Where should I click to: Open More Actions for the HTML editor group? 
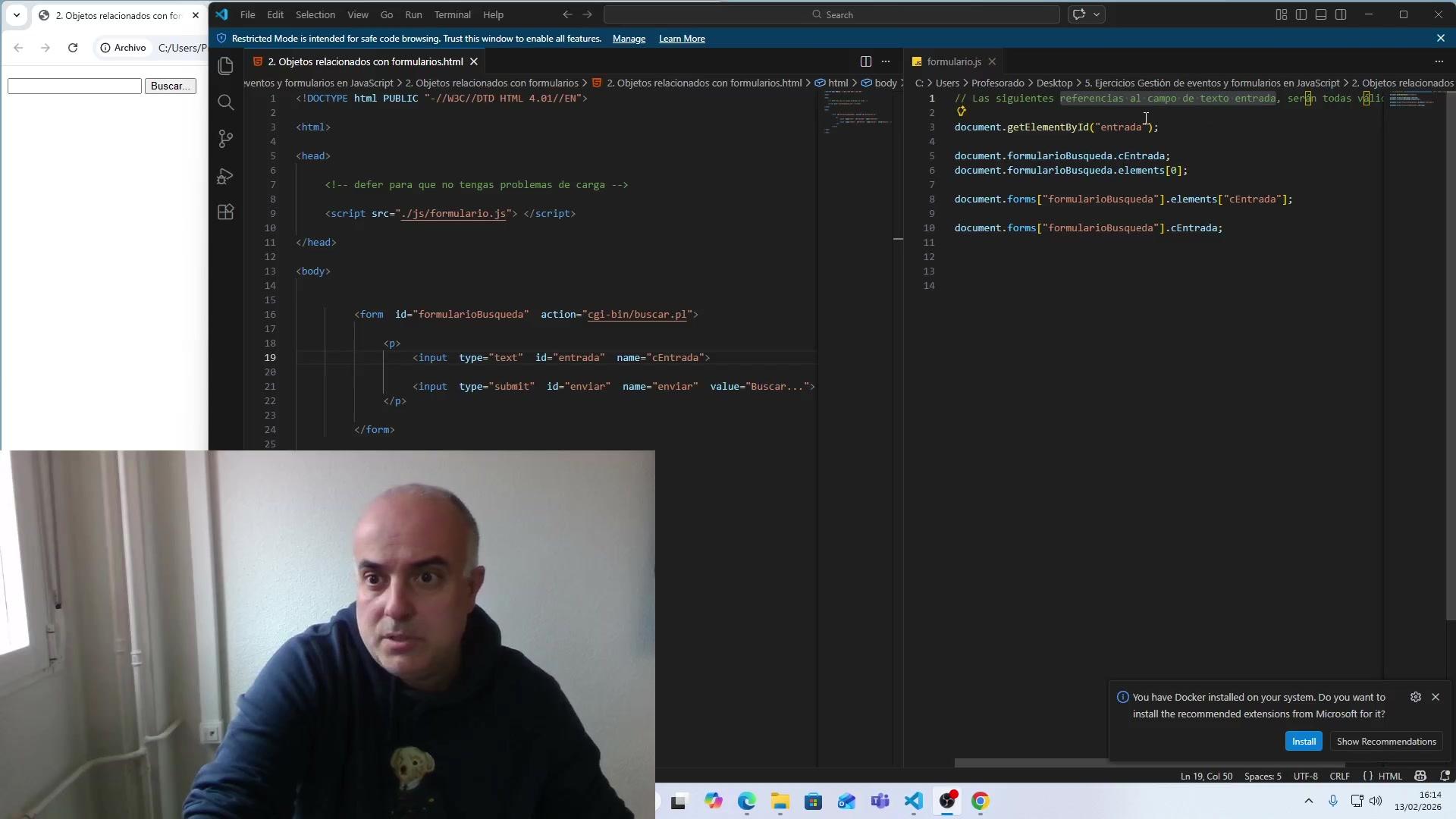tap(886, 61)
